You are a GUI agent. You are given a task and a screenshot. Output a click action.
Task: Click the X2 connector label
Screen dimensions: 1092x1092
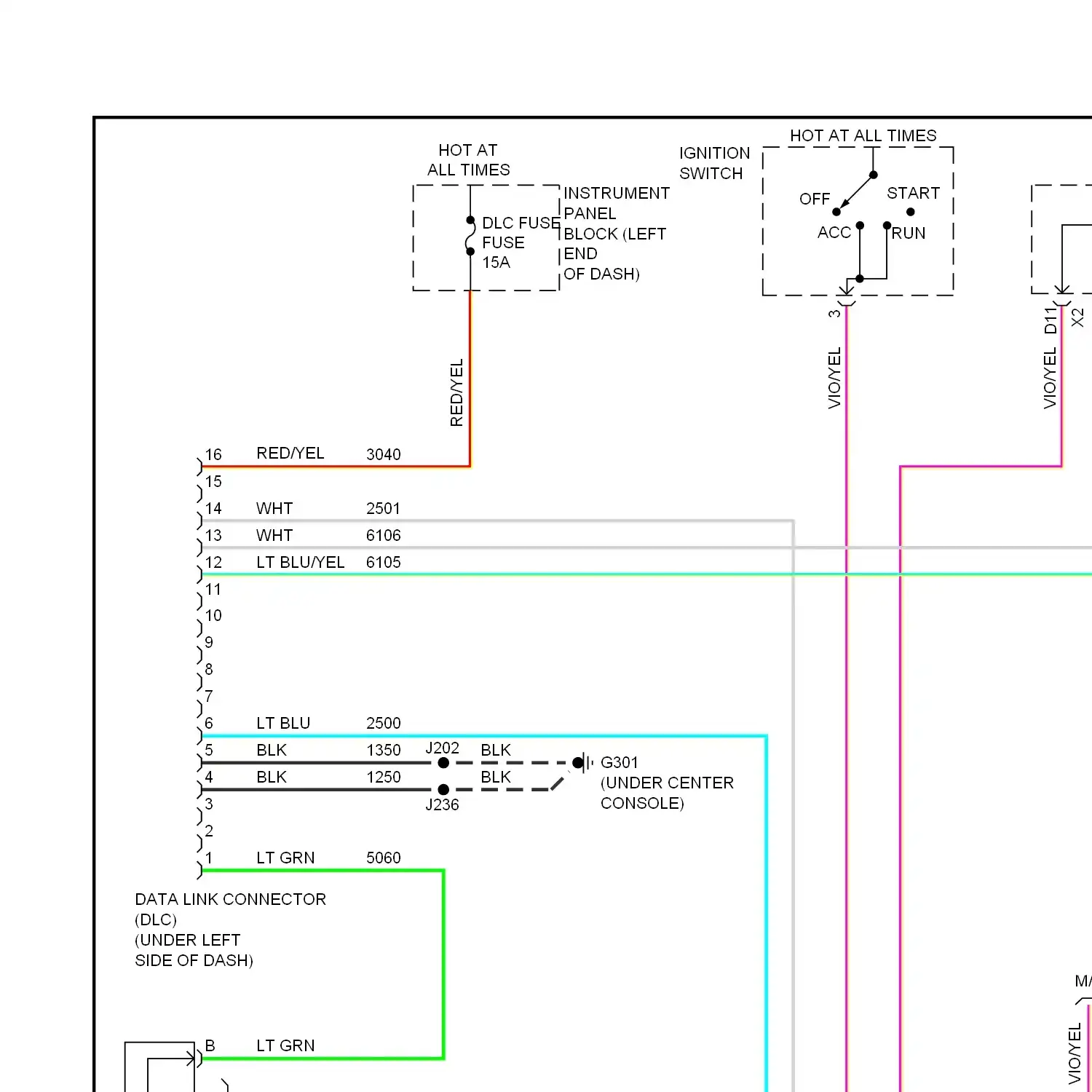click(x=1077, y=317)
